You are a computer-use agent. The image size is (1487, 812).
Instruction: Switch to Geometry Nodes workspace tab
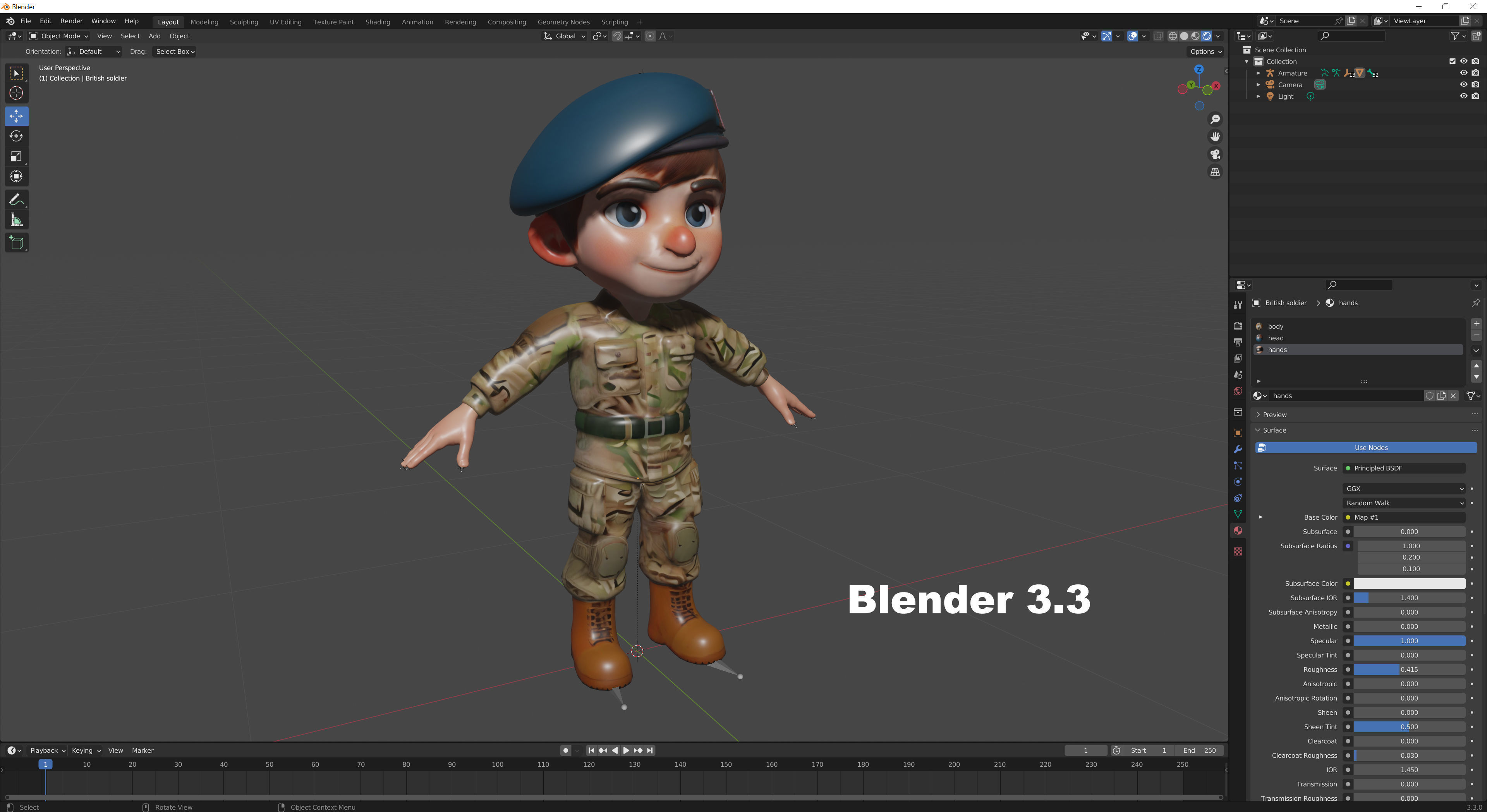pyautogui.click(x=563, y=22)
